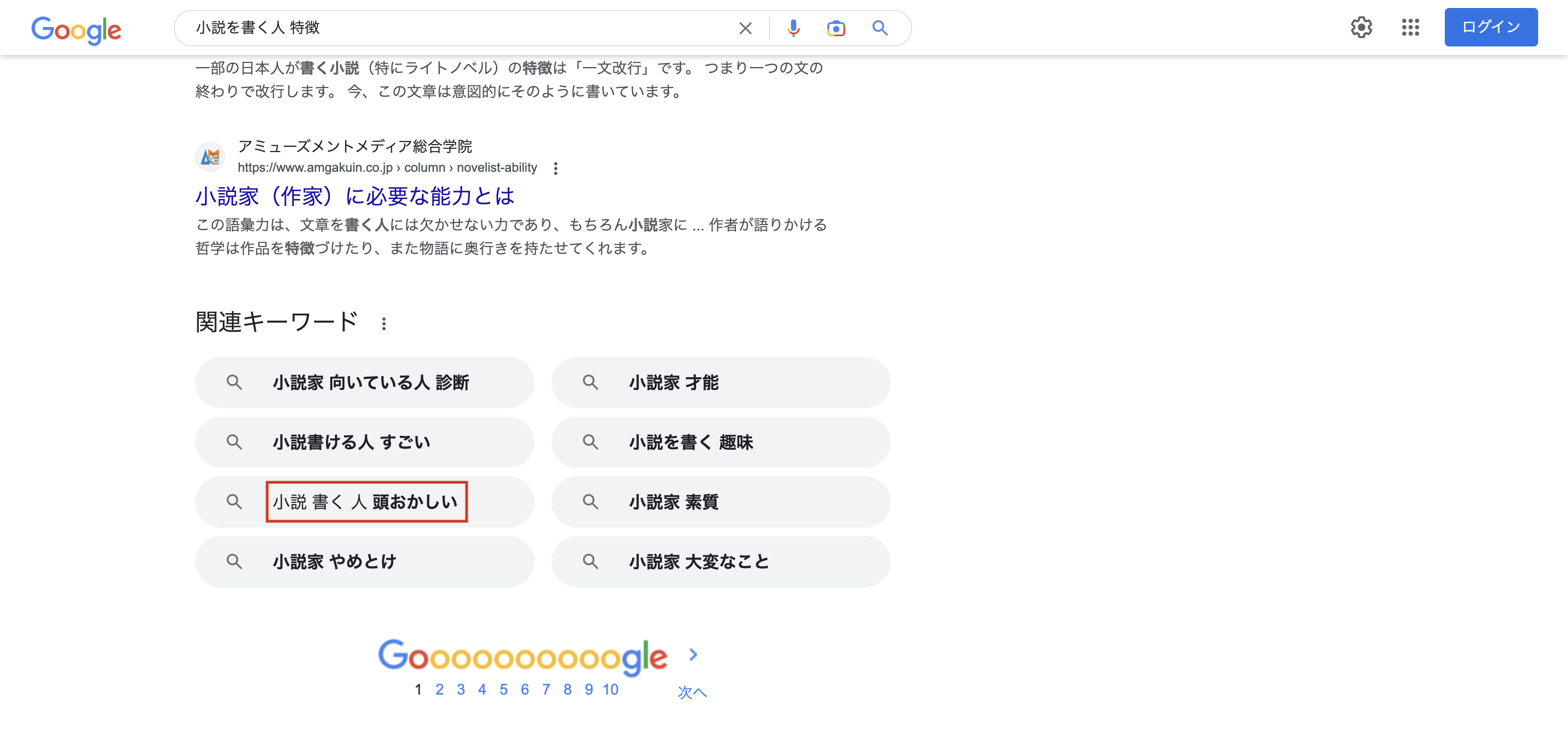Click the amgakuin site favicon

point(210,157)
